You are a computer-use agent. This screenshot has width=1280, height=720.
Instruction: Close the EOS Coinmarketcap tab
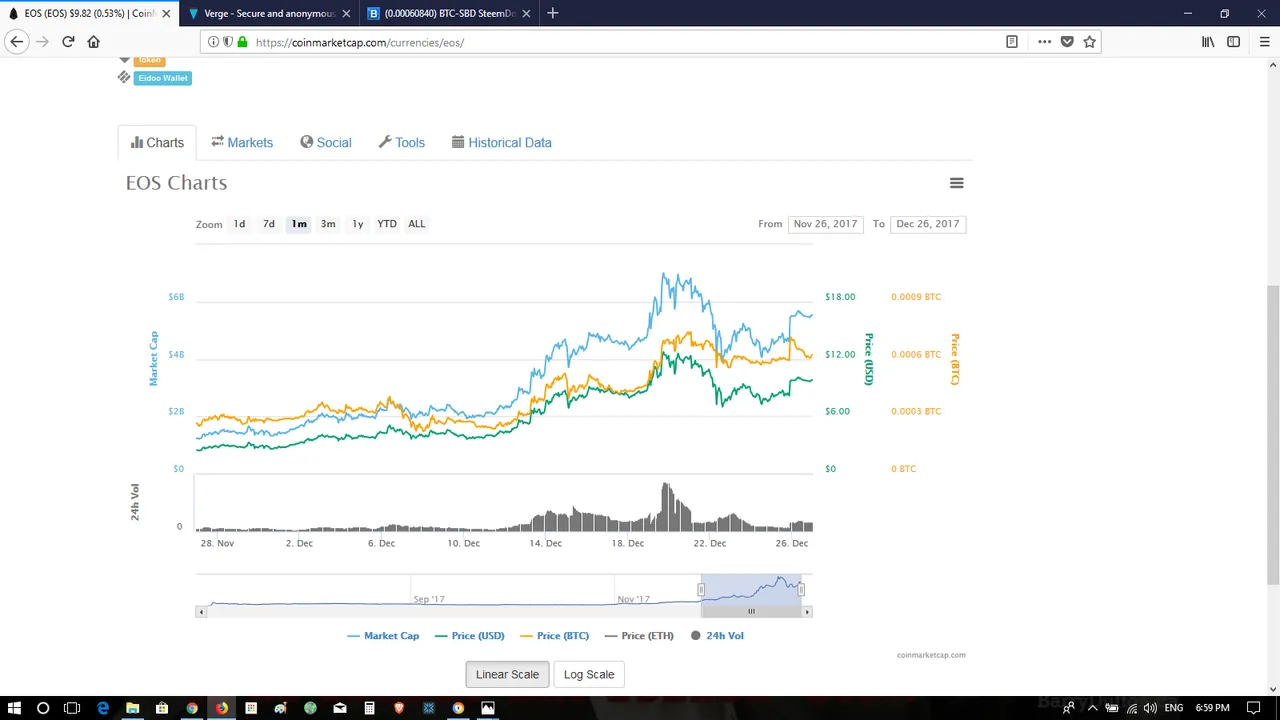(x=166, y=13)
